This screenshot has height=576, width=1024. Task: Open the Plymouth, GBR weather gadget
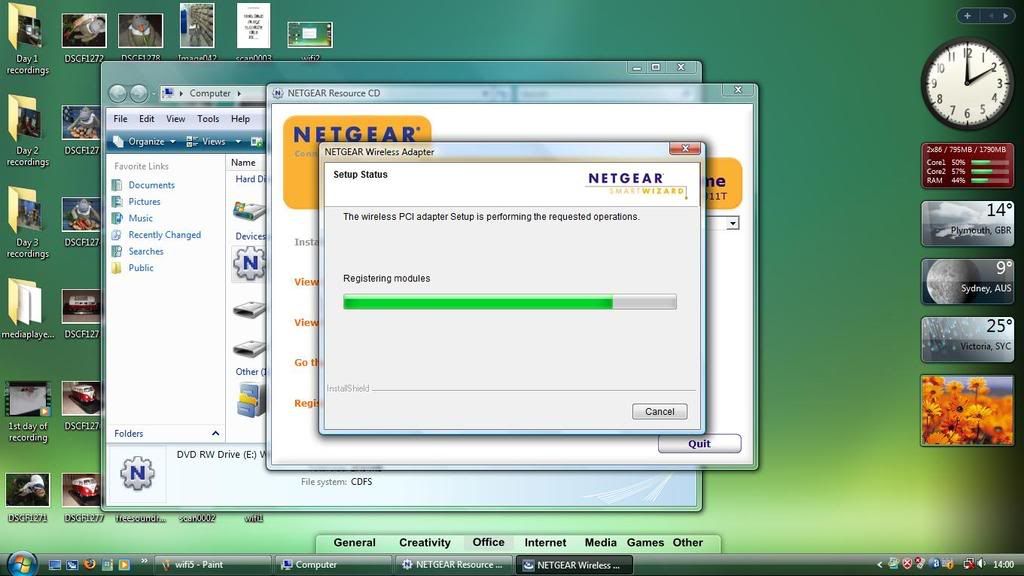(967, 223)
